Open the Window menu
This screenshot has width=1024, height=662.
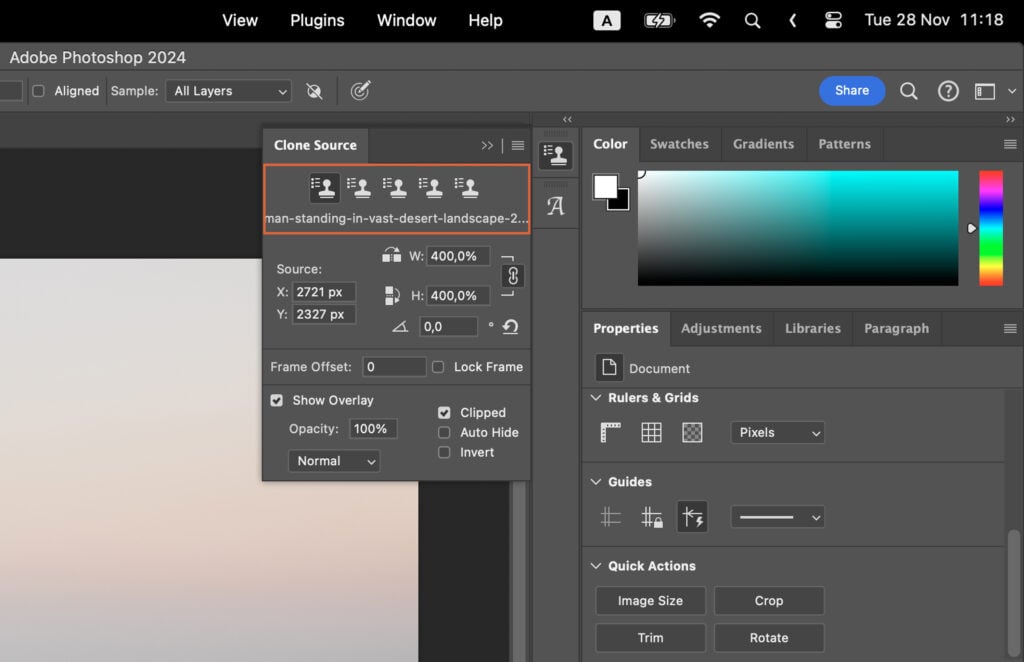coord(405,20)
